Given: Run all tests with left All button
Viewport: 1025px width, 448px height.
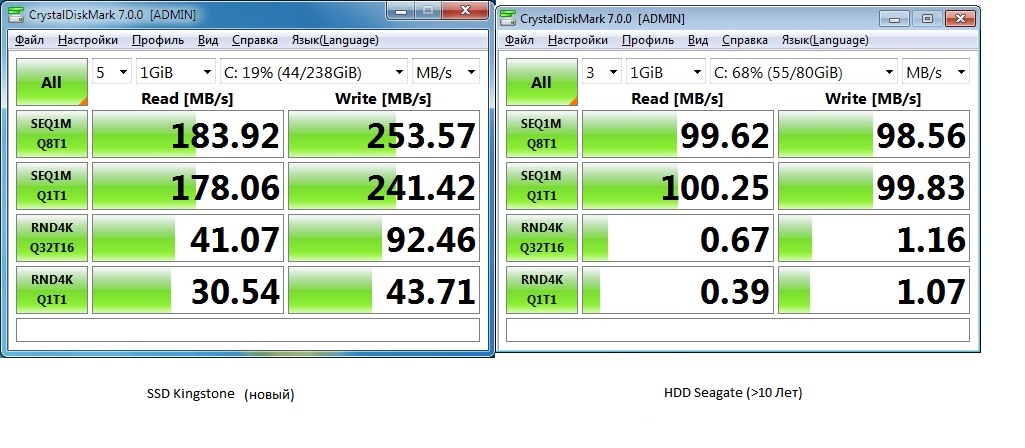Looking at the screenshot, I should pyautogui.click(x=52, y=82).
